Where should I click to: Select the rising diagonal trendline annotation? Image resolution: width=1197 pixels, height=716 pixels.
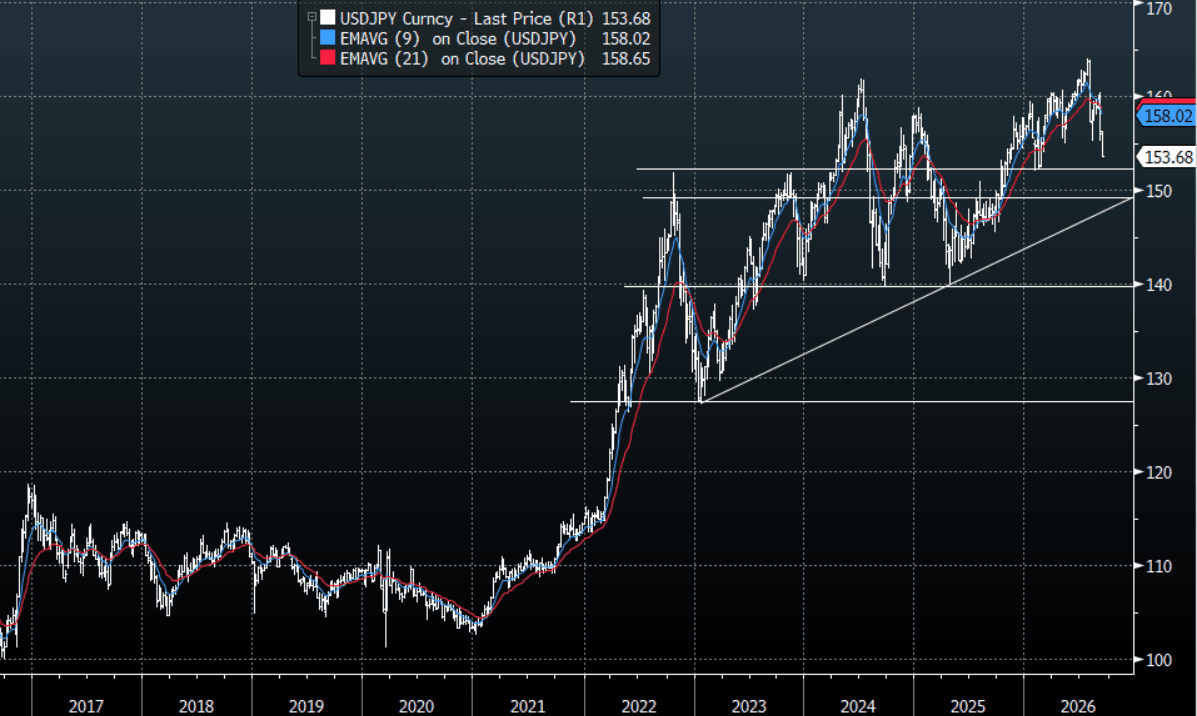point(916,300)
